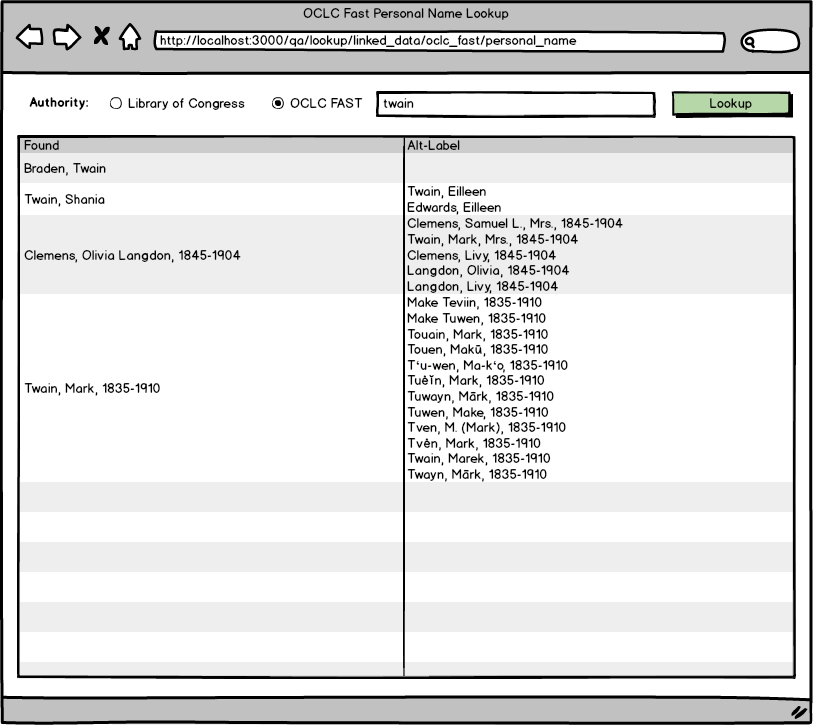Image resolution: width=813 pixels, height=725 pixels.
Task: Click the green Lookup button
Action: point(731,103)
